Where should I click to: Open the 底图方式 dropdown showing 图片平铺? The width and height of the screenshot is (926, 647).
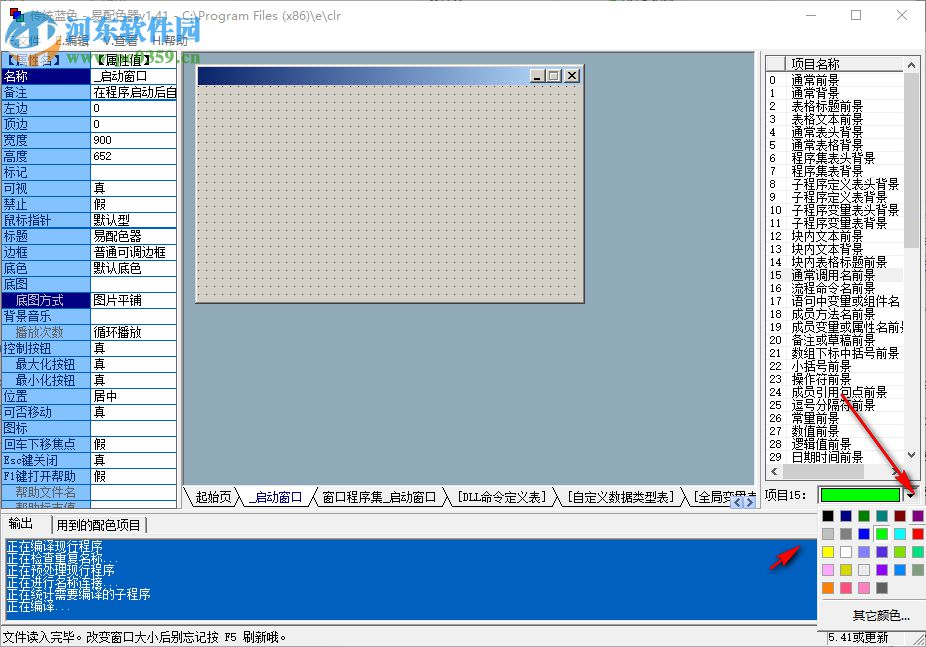coord(130,298)
